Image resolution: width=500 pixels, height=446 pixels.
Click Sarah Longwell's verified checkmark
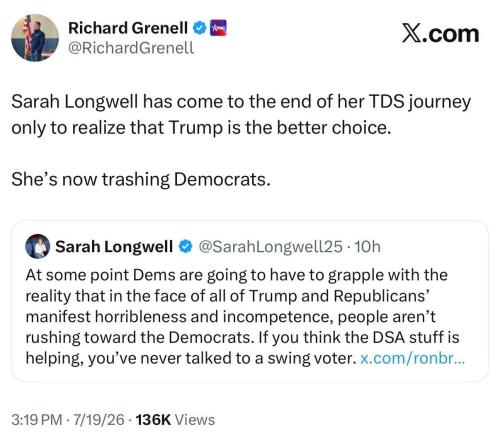pos(186,247)
